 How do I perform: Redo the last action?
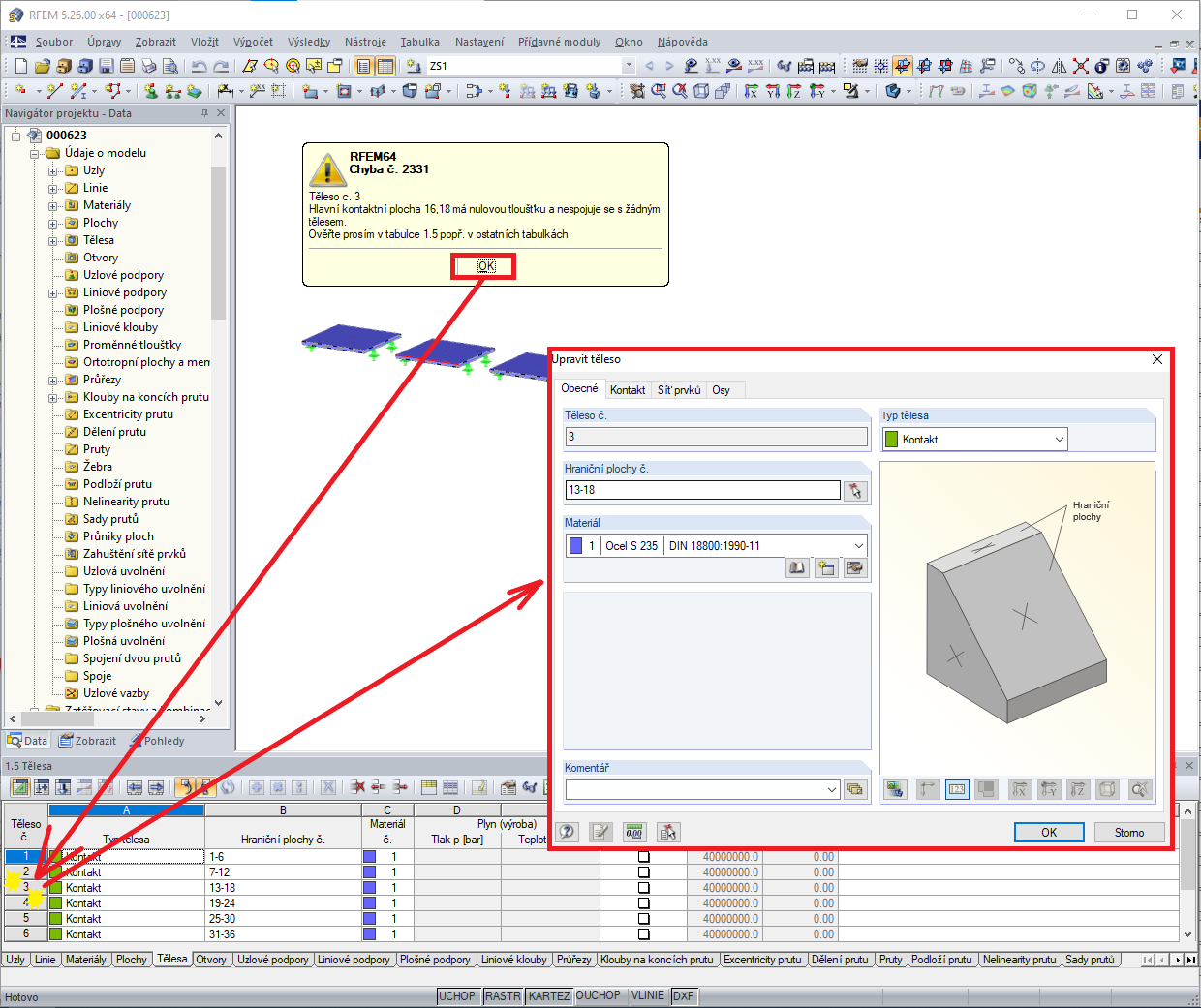pos(221,66)
